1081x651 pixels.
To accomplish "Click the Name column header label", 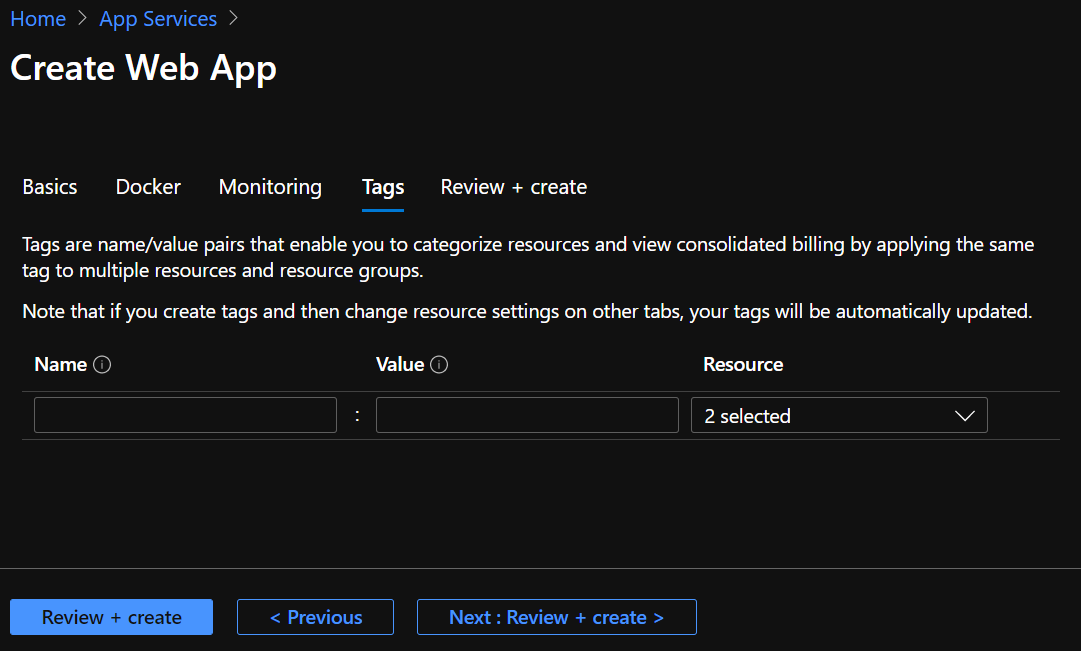I will click(x=61, y=364).
